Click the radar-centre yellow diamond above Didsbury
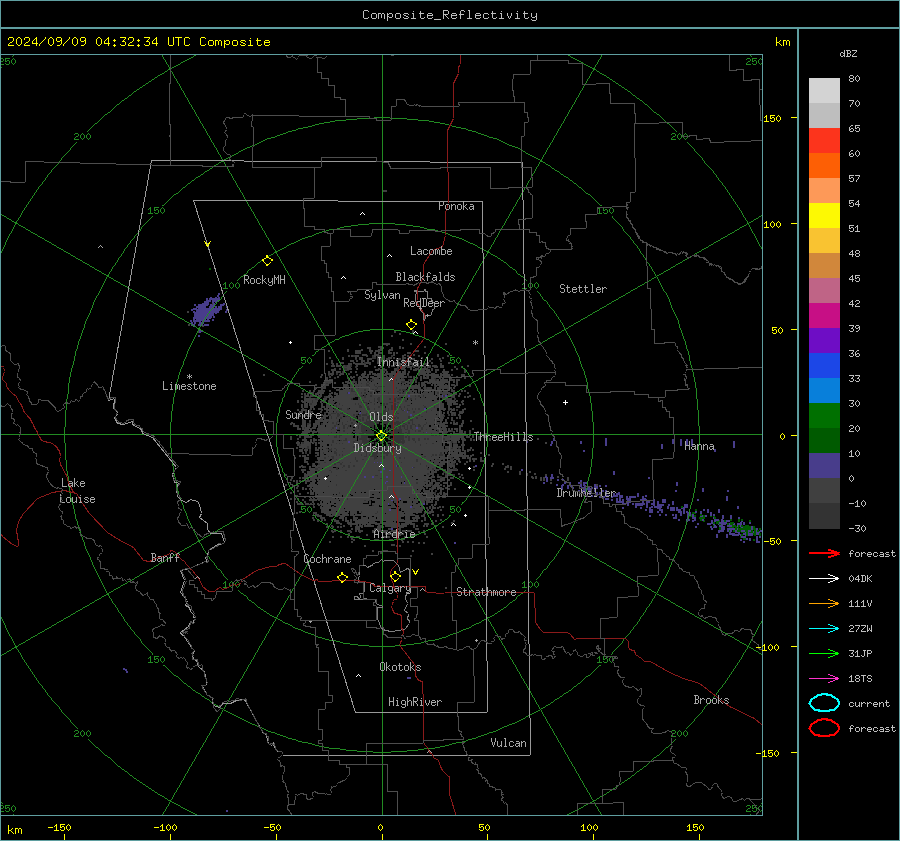The width and height of the screenshot is (900, 841). coord(381,436)
